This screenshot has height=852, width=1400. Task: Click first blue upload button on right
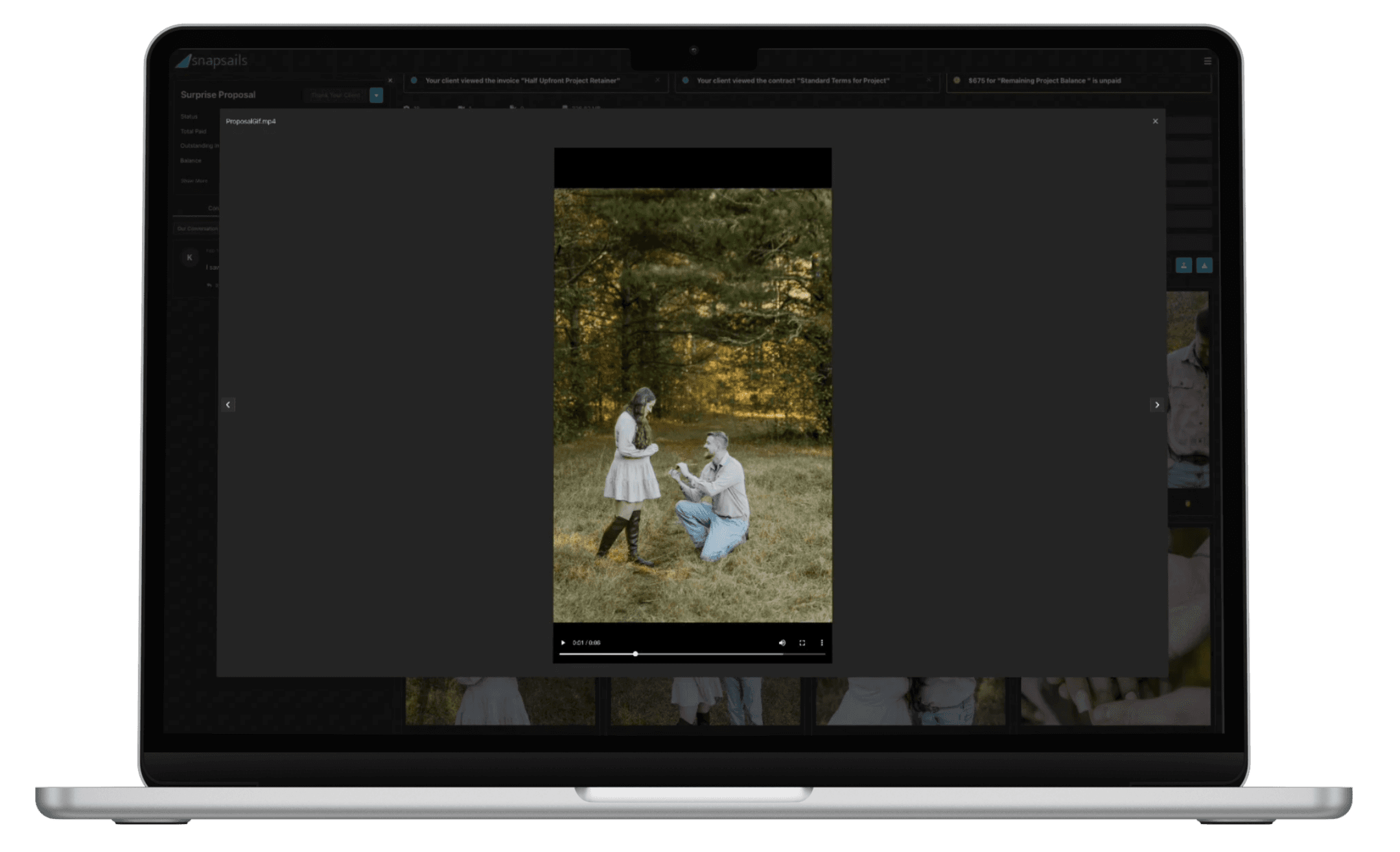[1184, 265]
